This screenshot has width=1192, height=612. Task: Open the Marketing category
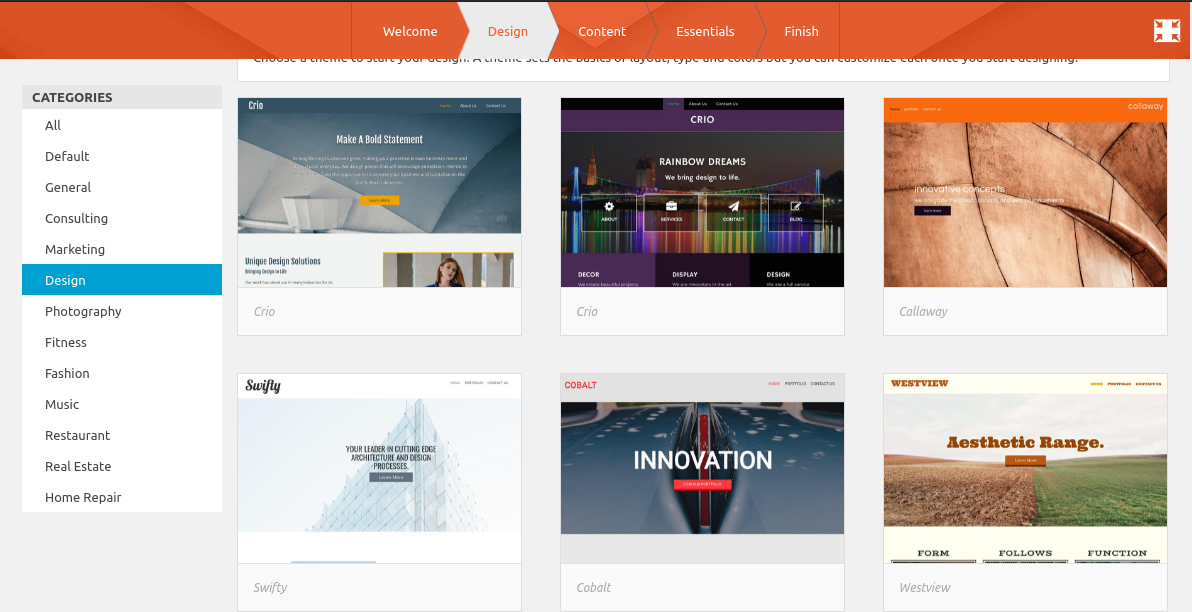click(x=122, y=249)
